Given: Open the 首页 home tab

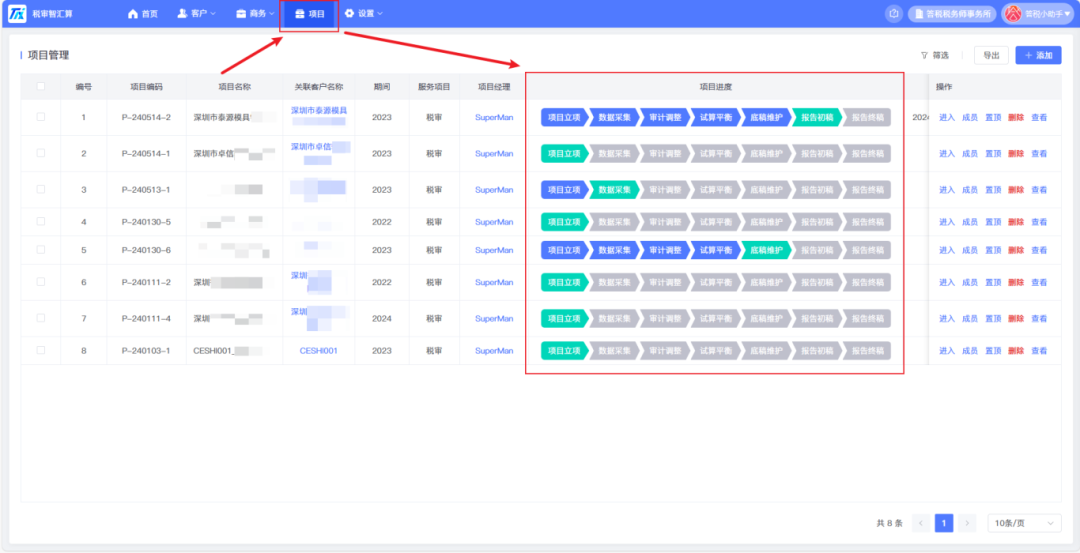Looking at the screenshot, I should [143, 13].
